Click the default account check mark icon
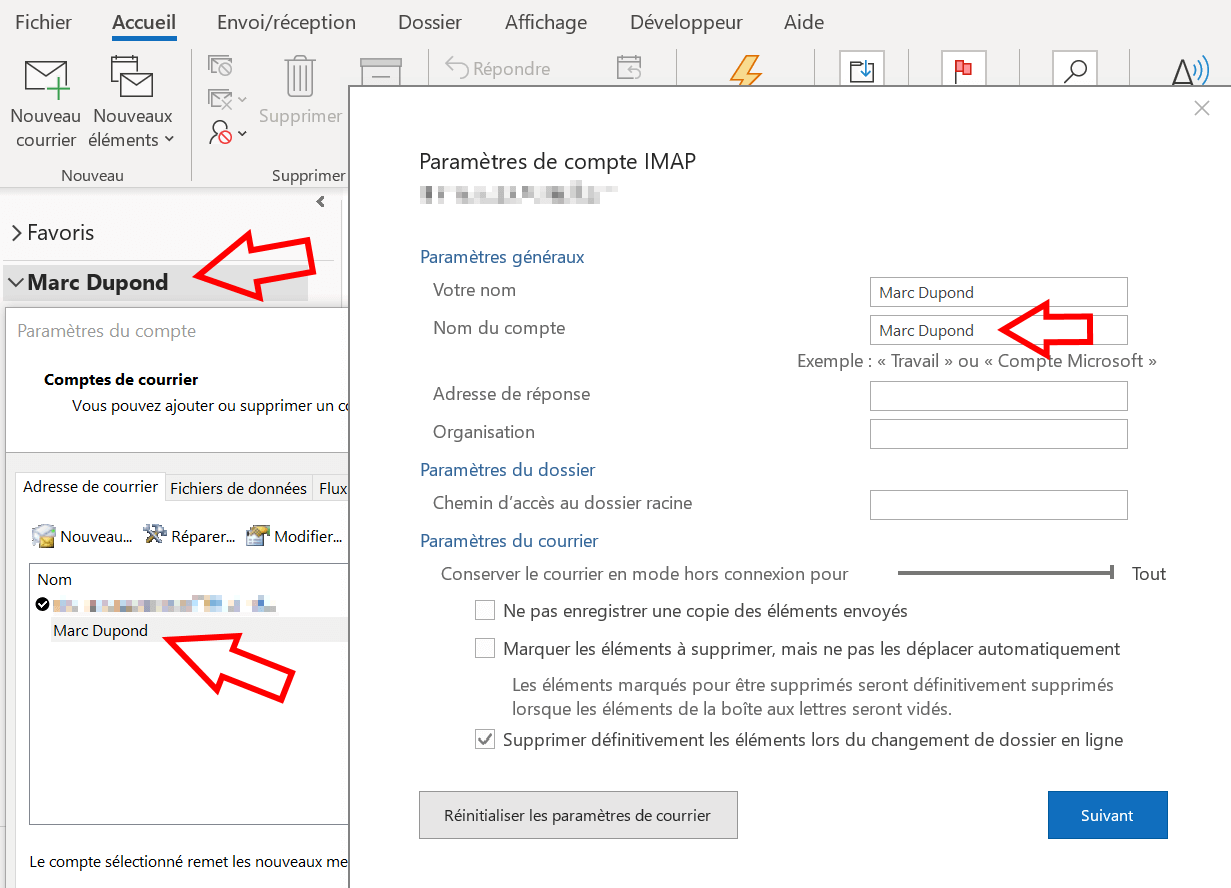 42,604
